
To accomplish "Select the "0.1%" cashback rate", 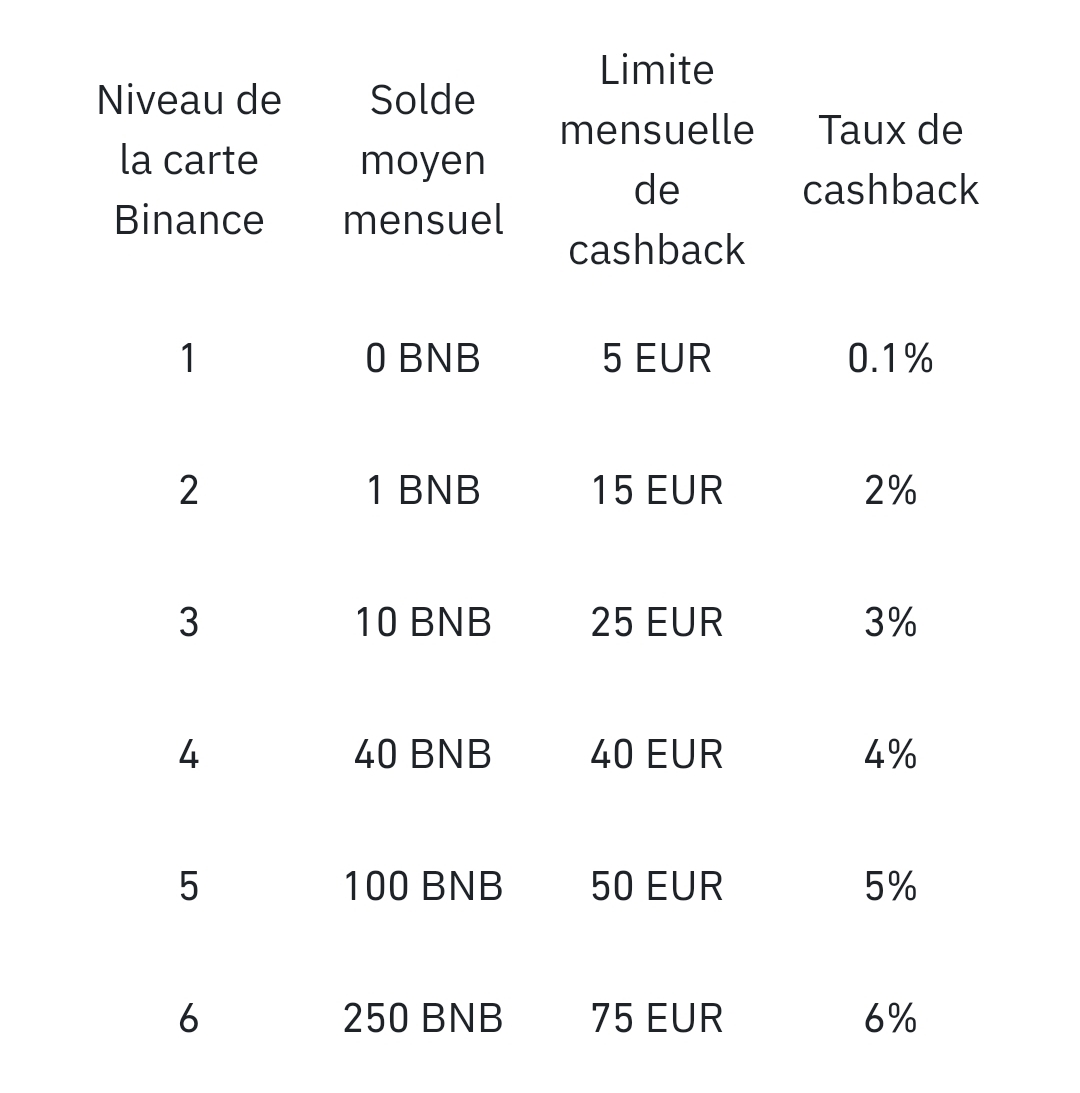I will 890,358.
